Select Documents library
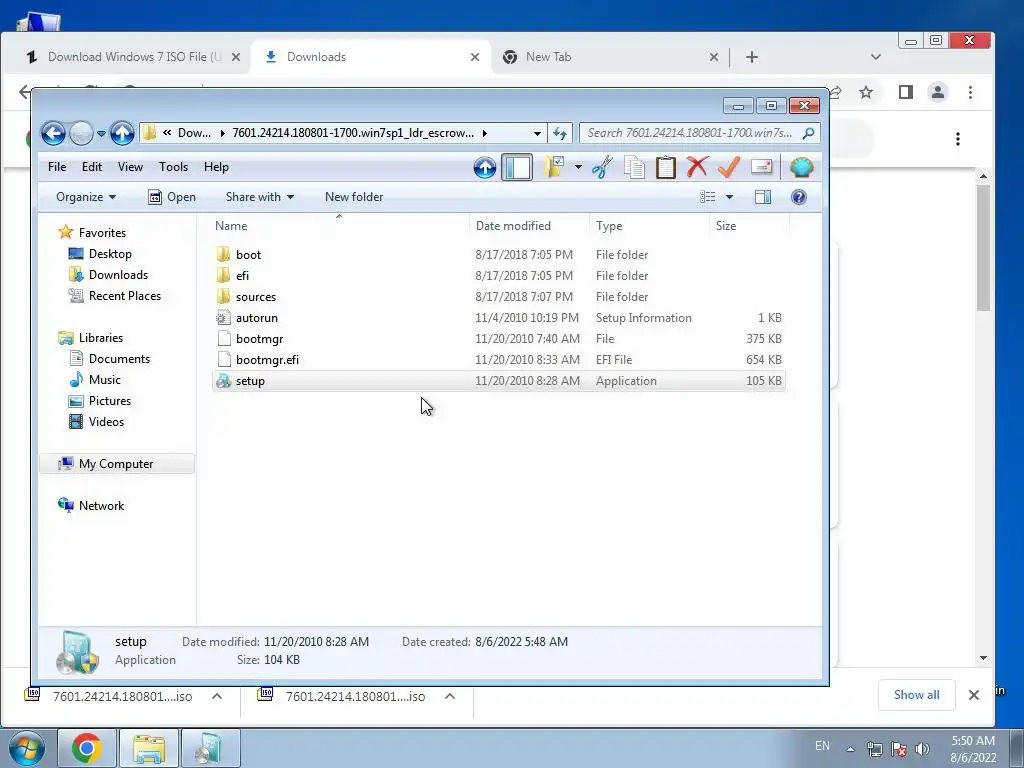 [x=110, y=359]
